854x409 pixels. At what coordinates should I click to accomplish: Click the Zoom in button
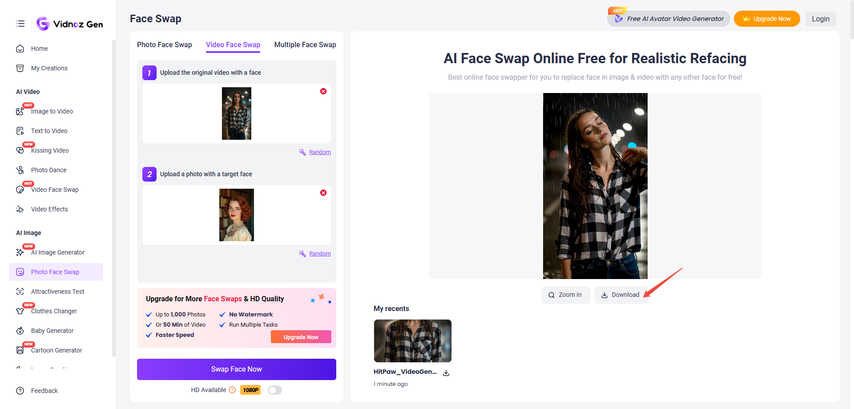[x=565, y=295]
